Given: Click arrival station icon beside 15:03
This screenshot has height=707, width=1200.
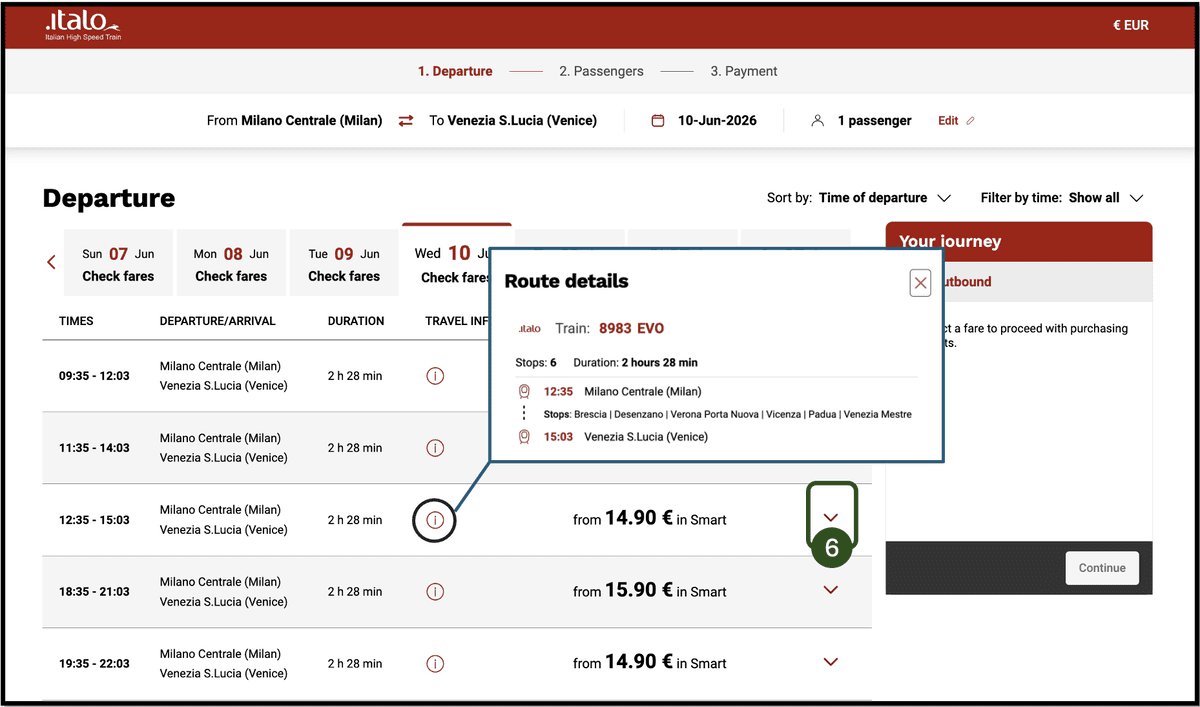Looking at the screenshot, I should 524,437.
